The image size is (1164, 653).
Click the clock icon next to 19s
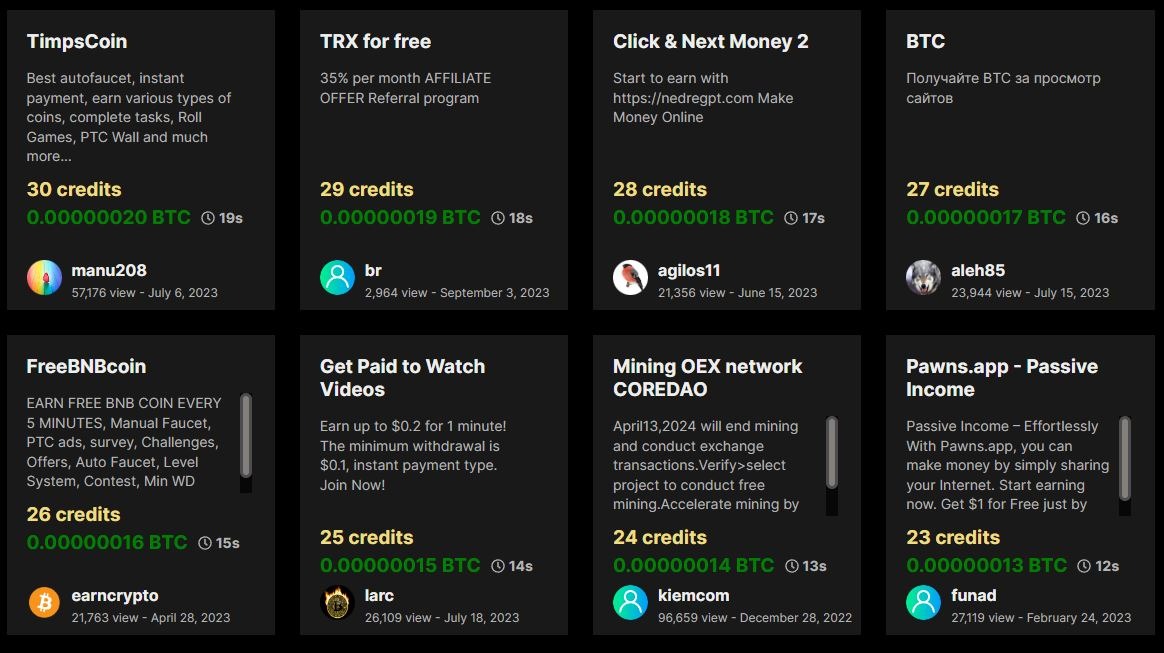208,218
